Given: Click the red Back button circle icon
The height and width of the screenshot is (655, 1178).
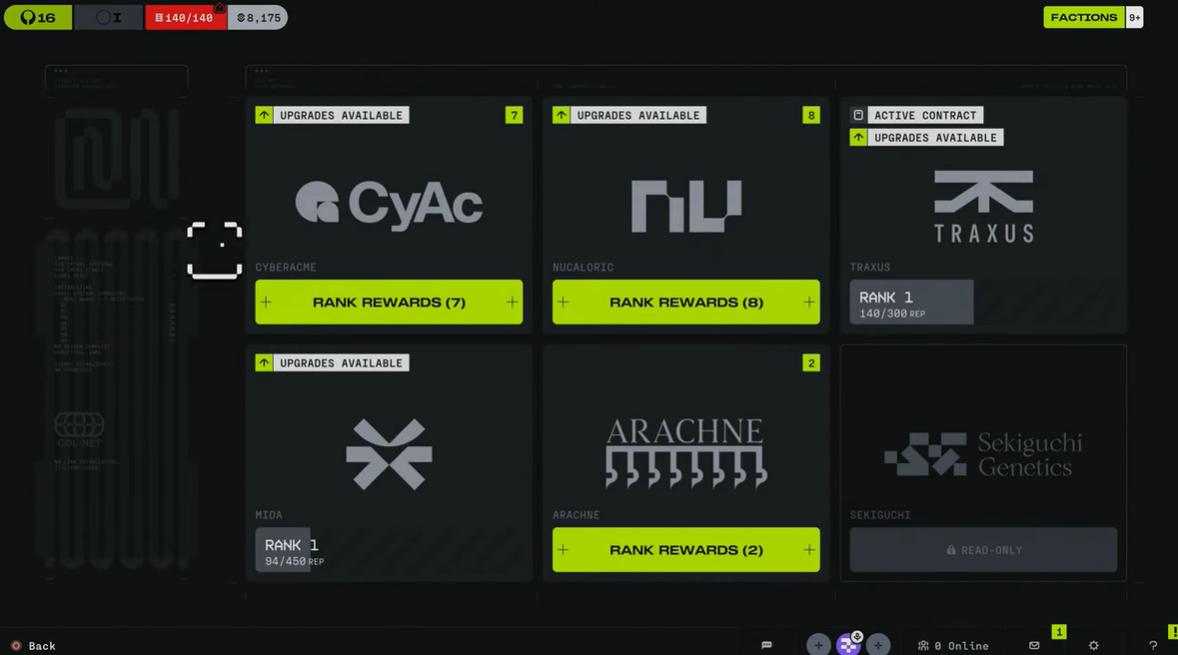Looking at the screenshot, I should tap(16, 645).
